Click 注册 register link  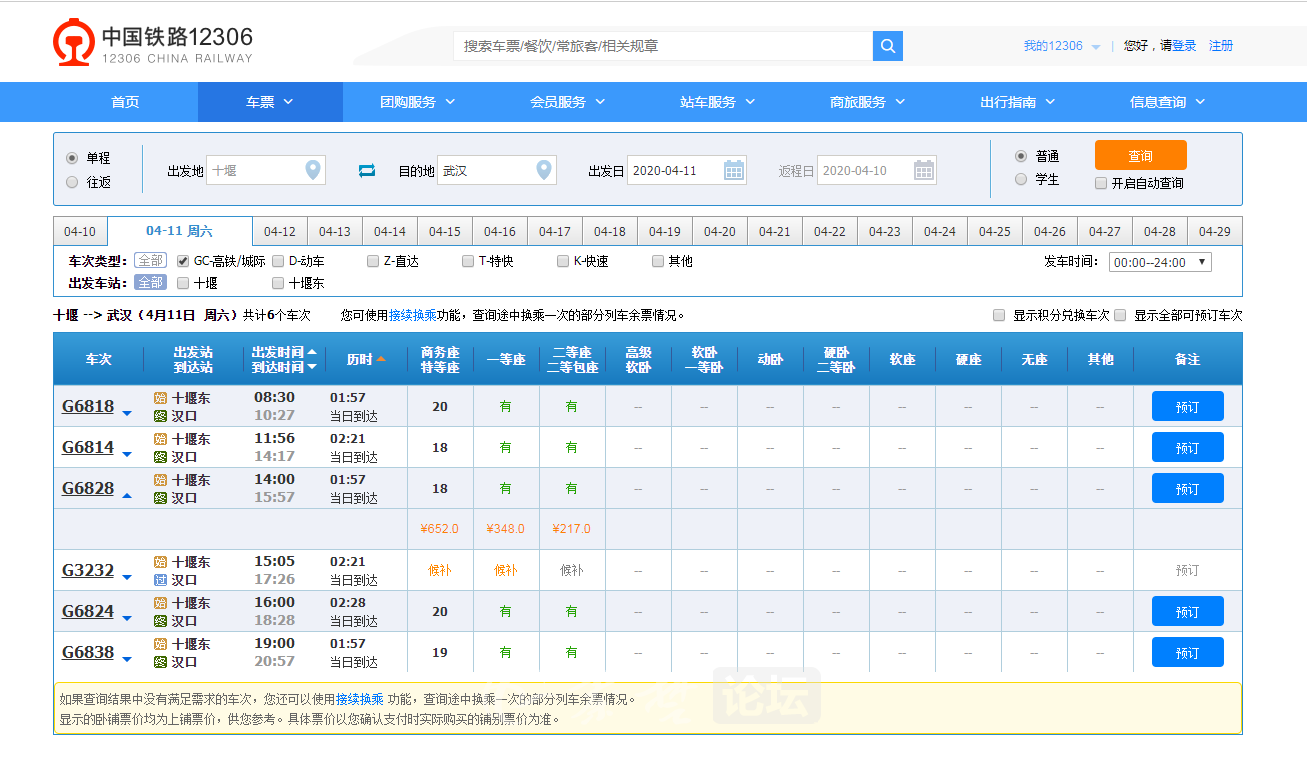point(1221,46)
